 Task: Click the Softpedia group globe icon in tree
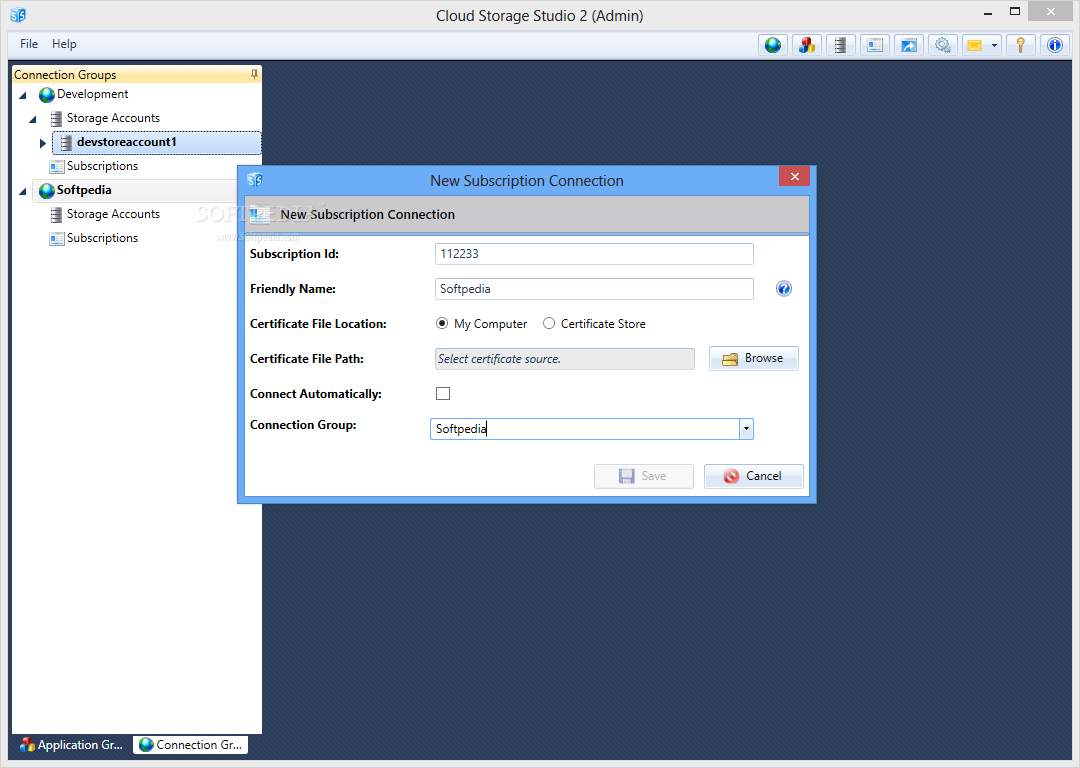point(46,190)
